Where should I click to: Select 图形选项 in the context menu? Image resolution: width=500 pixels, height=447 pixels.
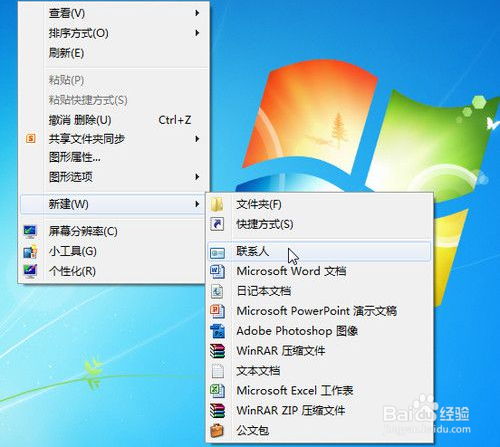click(114, 177)
